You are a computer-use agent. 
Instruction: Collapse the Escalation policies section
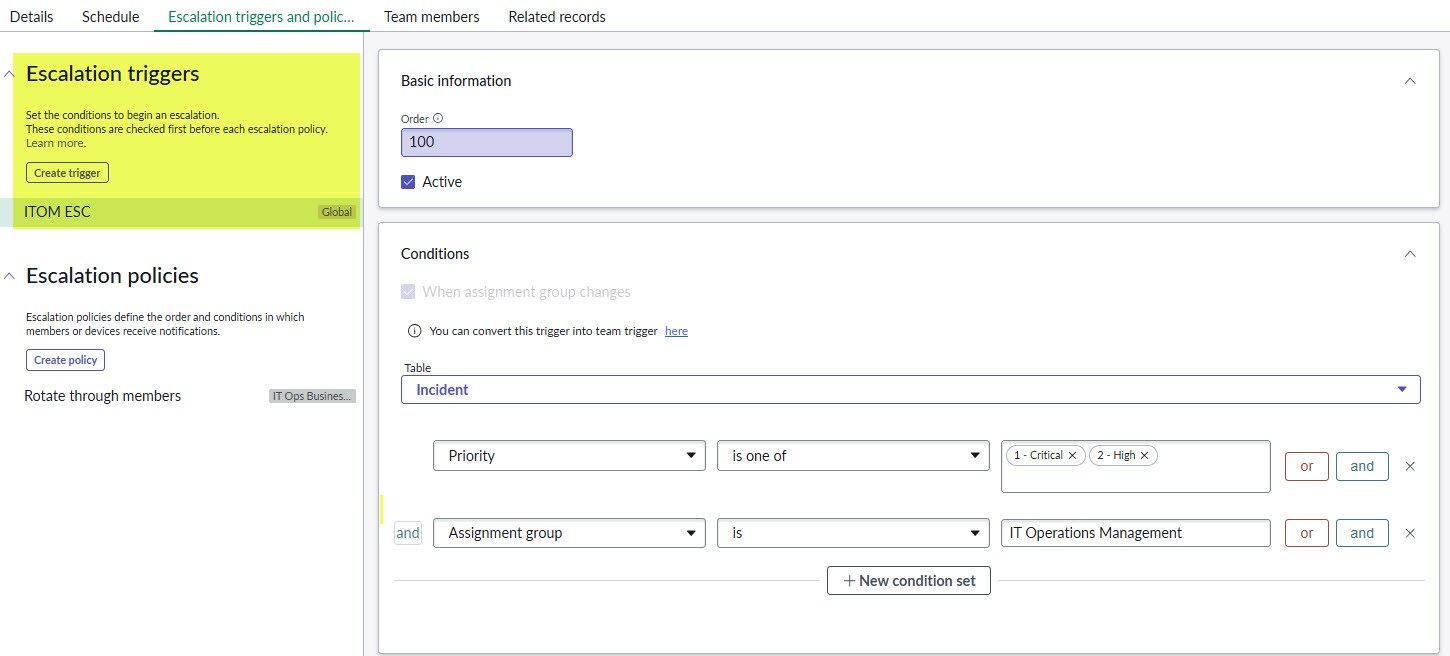pos(9,276)
